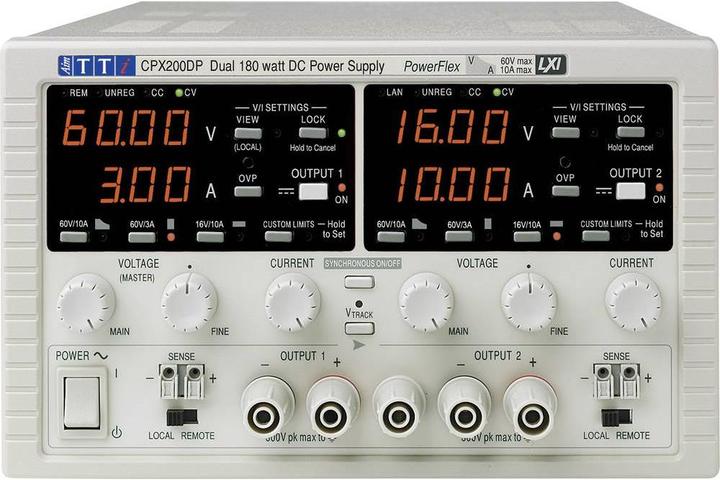Toggle the Output 1 LOCAL/REMOTE sense switch

(x=182, y=418)
